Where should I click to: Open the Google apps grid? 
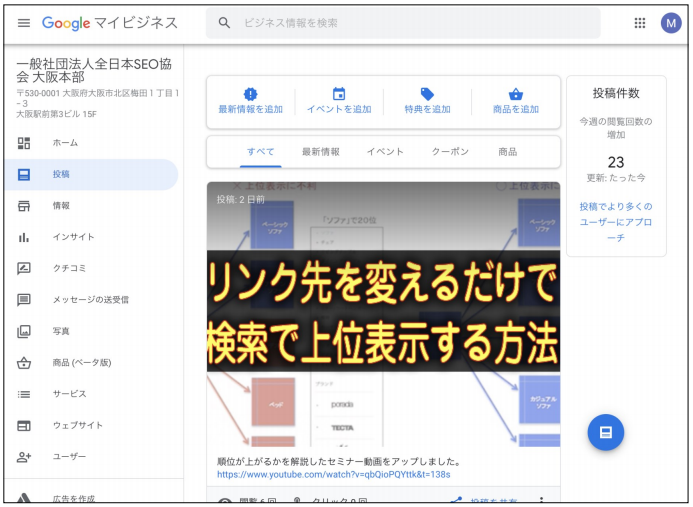pos(640,23)
